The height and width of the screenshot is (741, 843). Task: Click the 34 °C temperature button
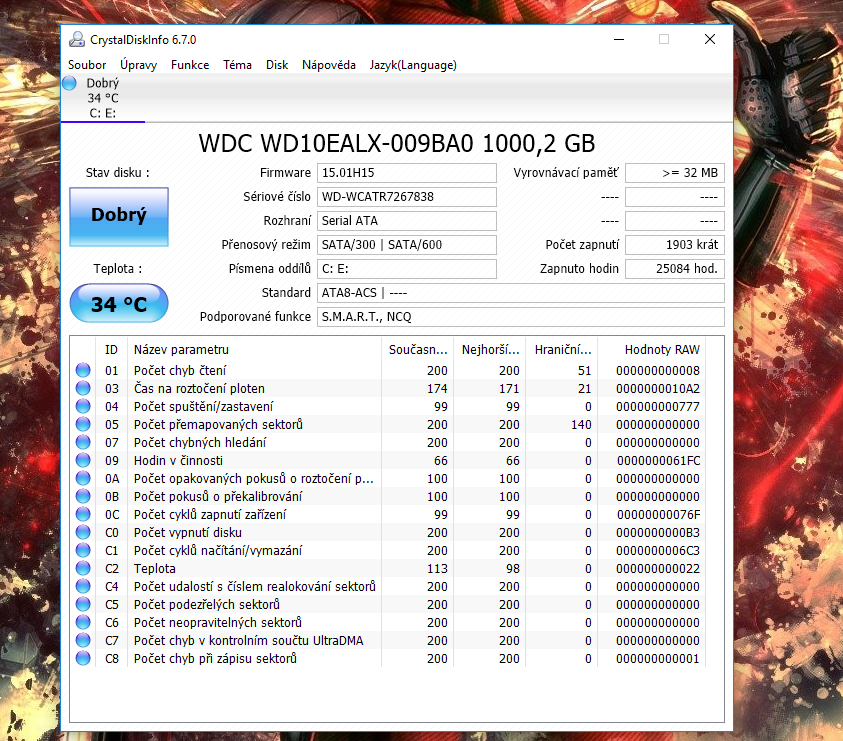pos(119,303)
